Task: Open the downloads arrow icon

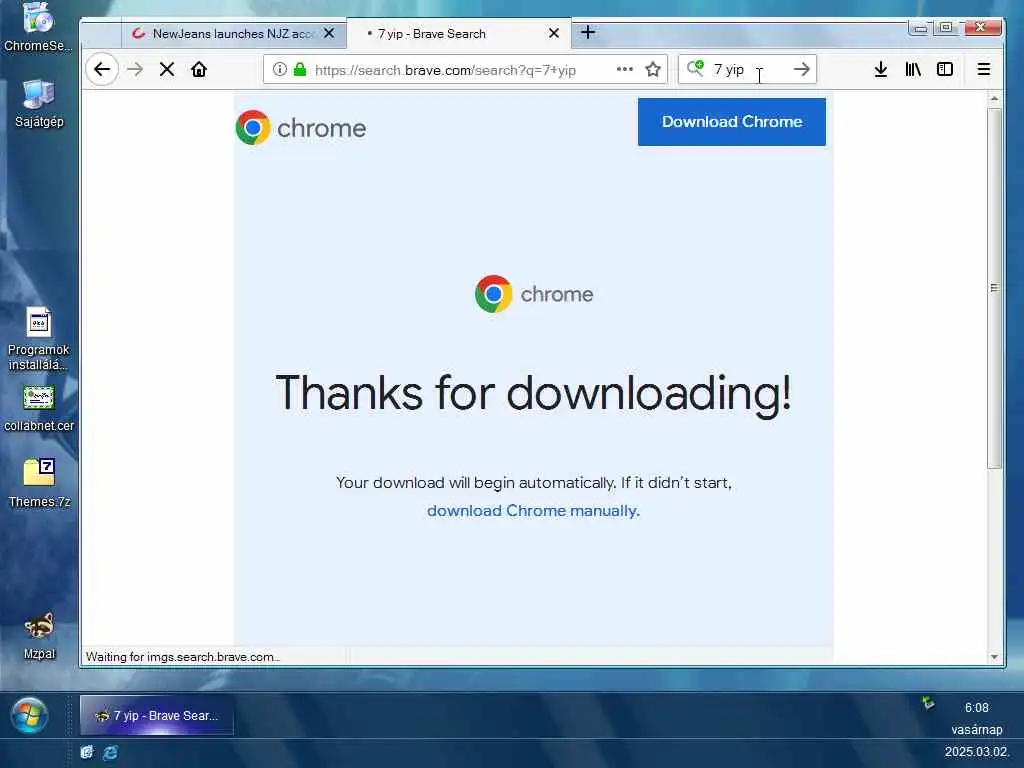Action: 880,69
